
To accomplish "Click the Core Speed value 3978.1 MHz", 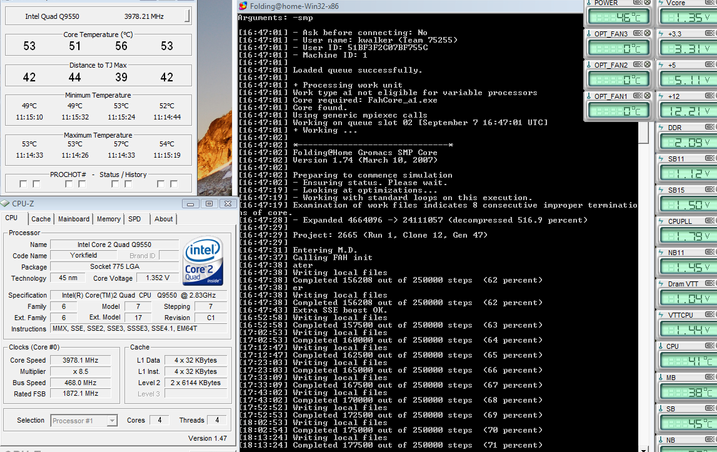I will [80, 361].
